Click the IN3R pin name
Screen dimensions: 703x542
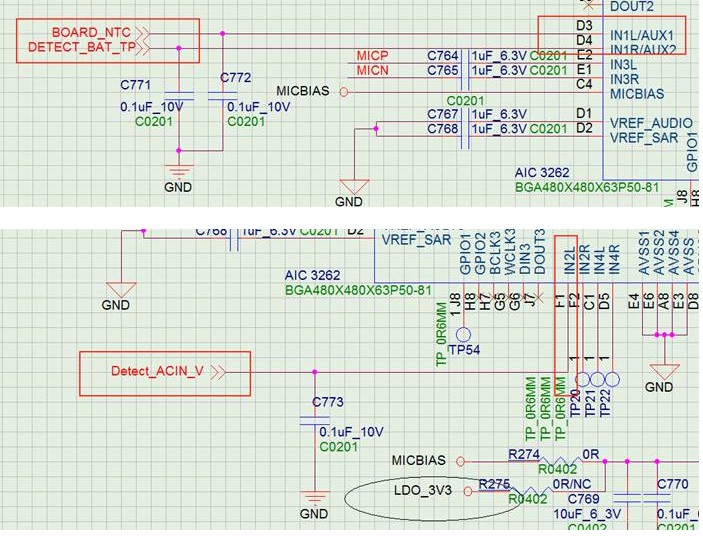pyautogui.click(x=624, y=79)
